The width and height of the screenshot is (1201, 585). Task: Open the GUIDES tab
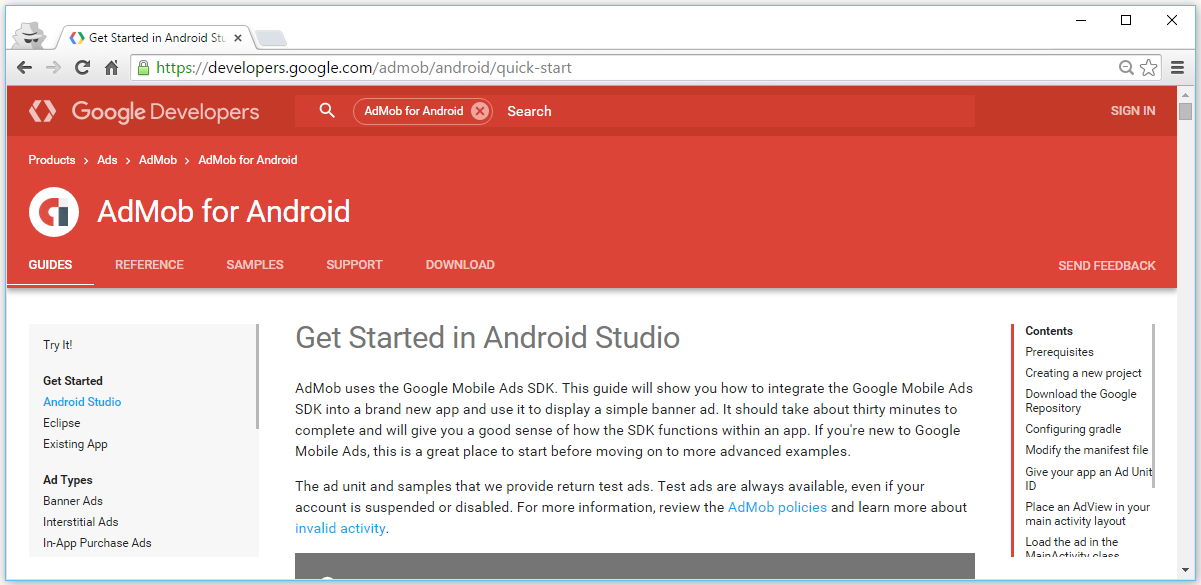50,265
